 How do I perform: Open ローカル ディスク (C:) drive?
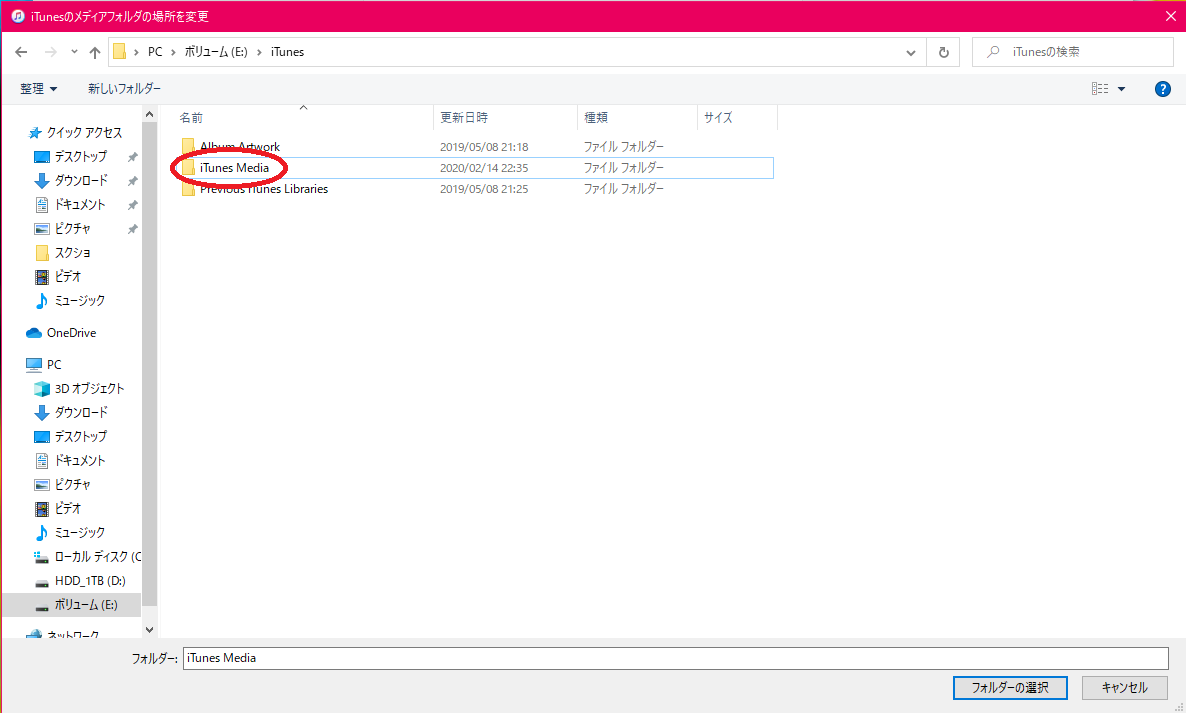87,556
